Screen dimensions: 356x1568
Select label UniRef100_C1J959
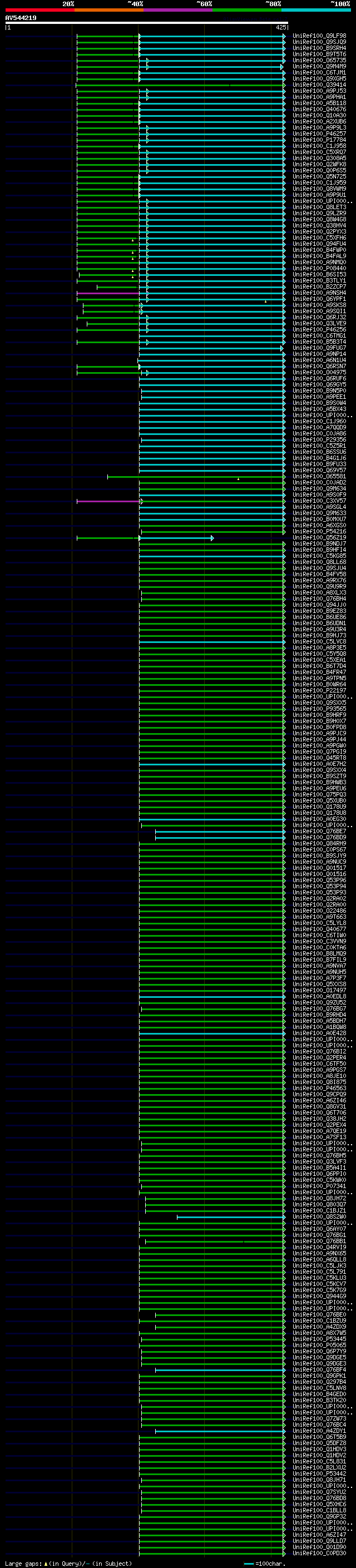coord(319,182)
